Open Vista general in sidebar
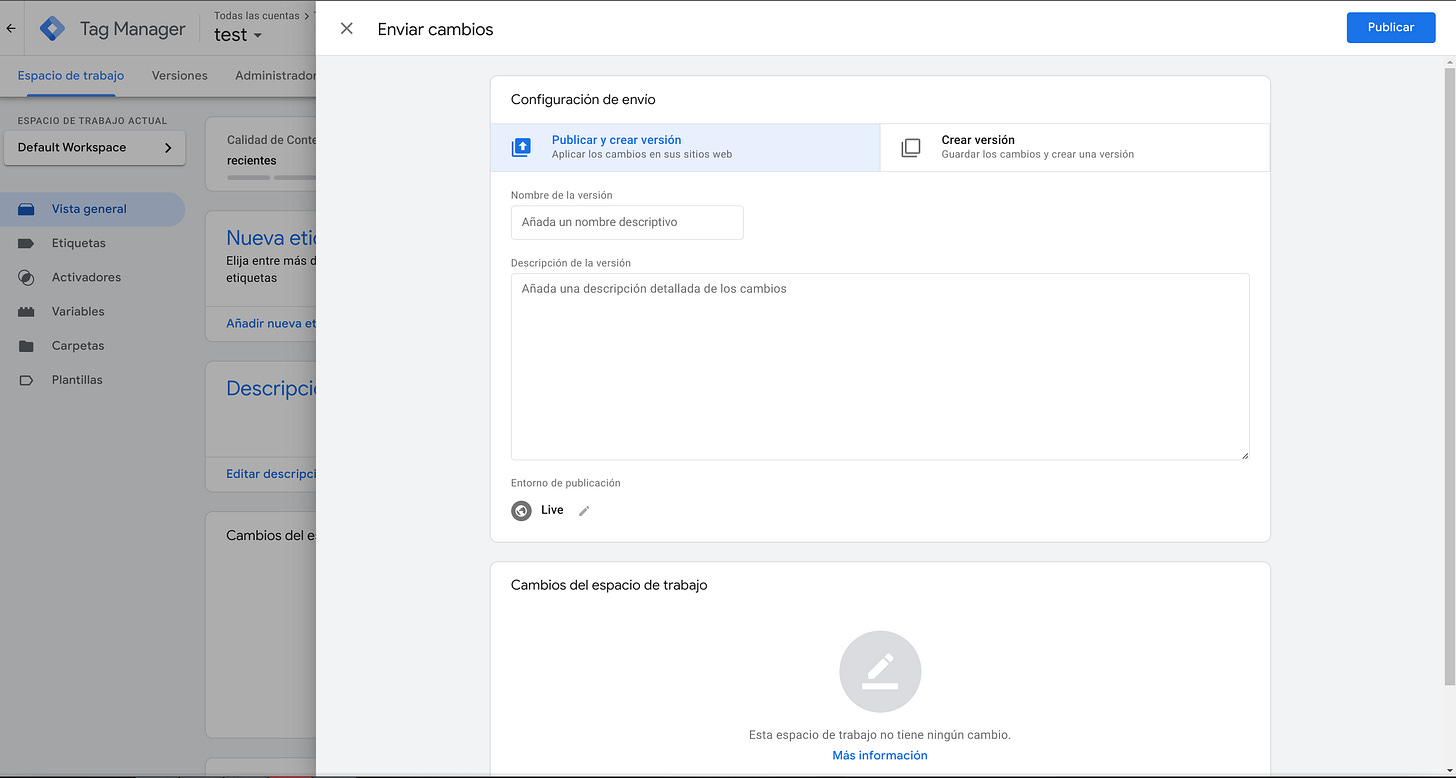The height and width of the screenshot is (778, 1456). tap(93, 209)
